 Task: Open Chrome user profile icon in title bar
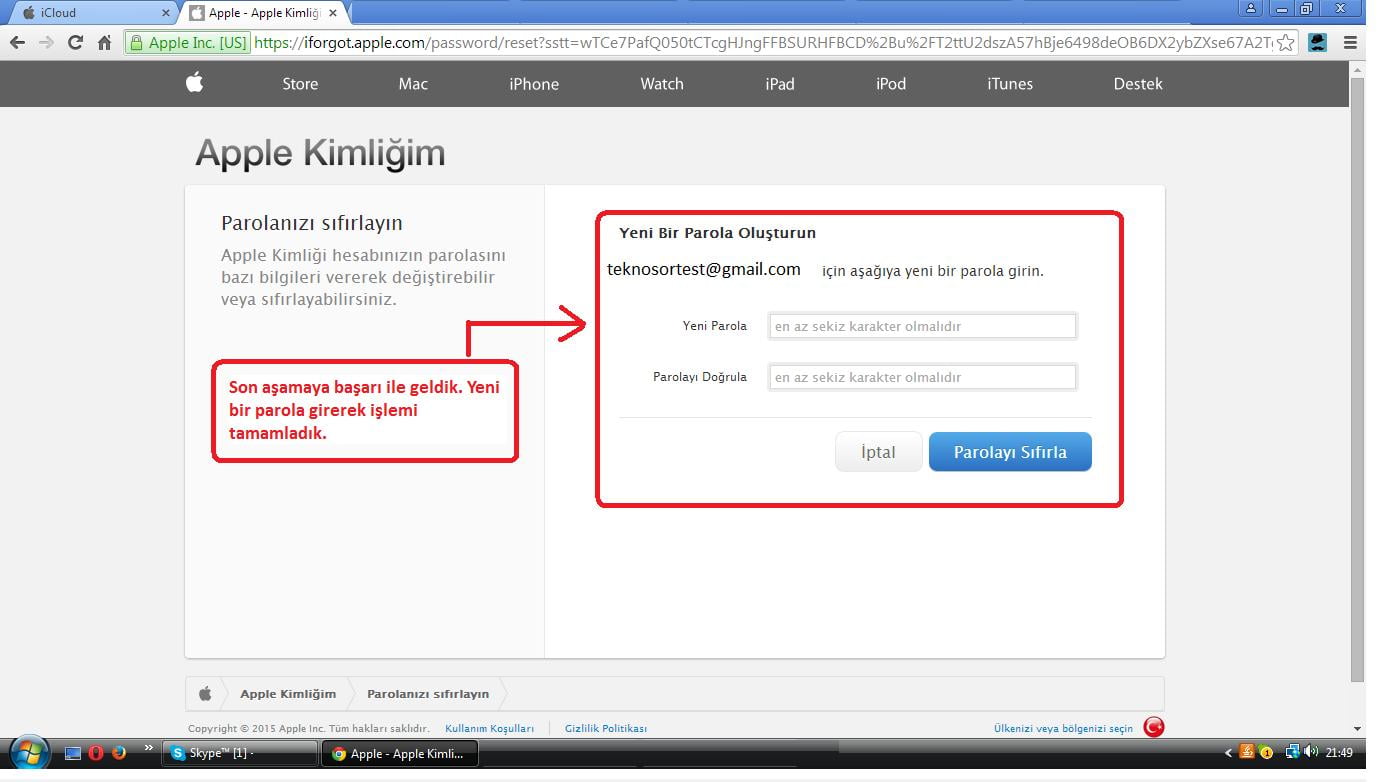coord(1250,8)
